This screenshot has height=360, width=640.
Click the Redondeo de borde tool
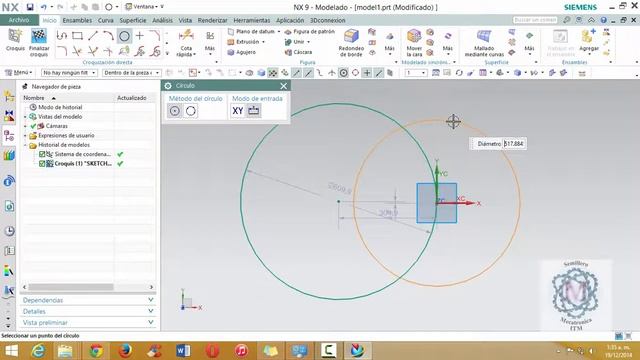[351, 43]
